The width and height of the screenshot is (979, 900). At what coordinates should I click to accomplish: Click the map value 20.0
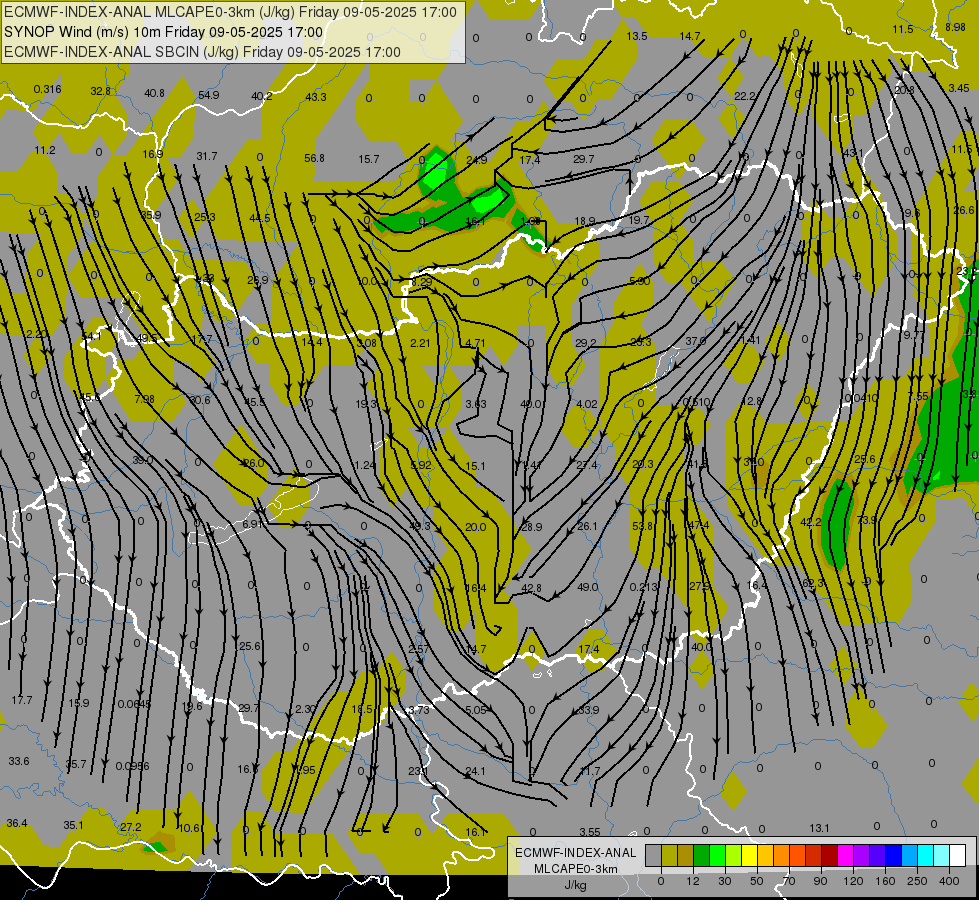pyautogui.click(x=475, y=527)
